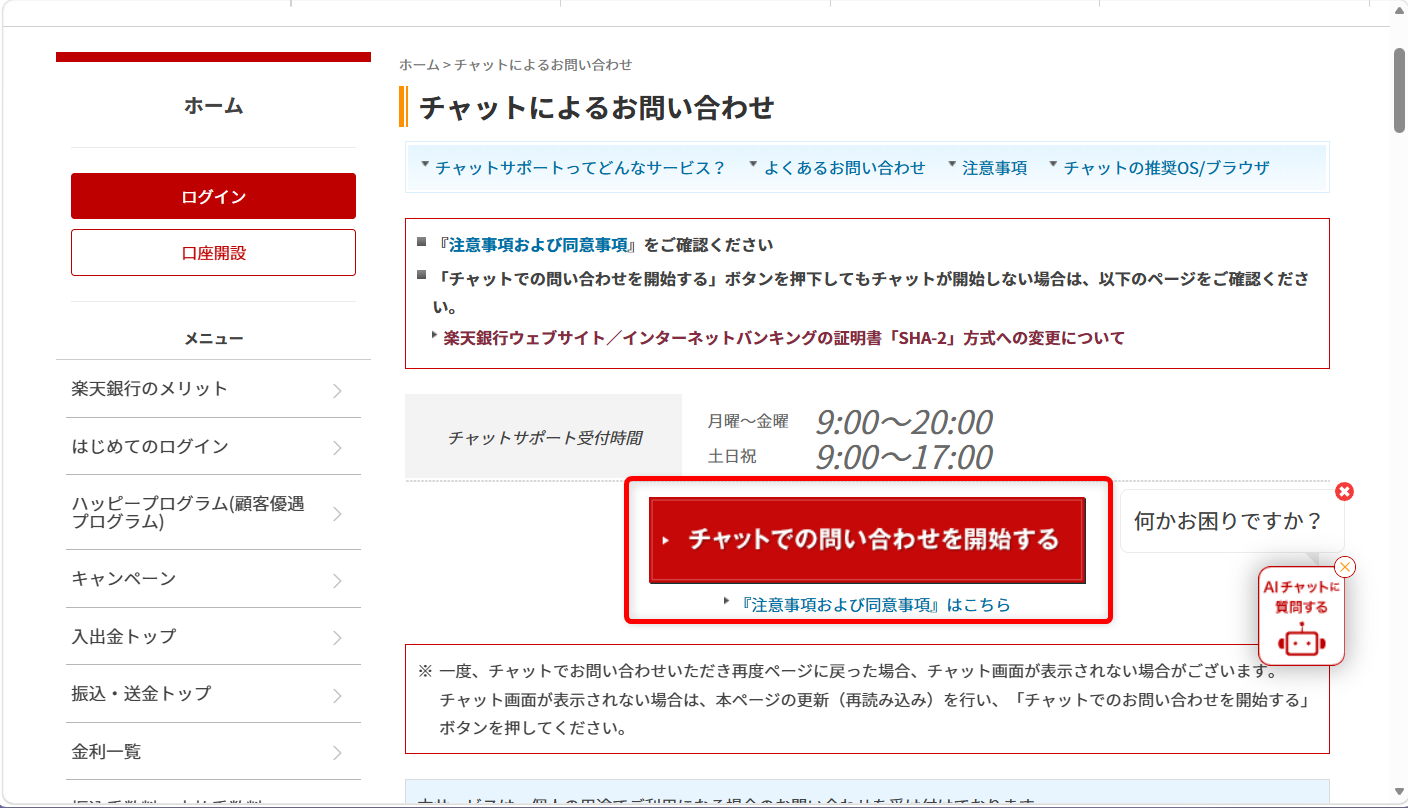Click the 土日祝 label

click(732, 456)
